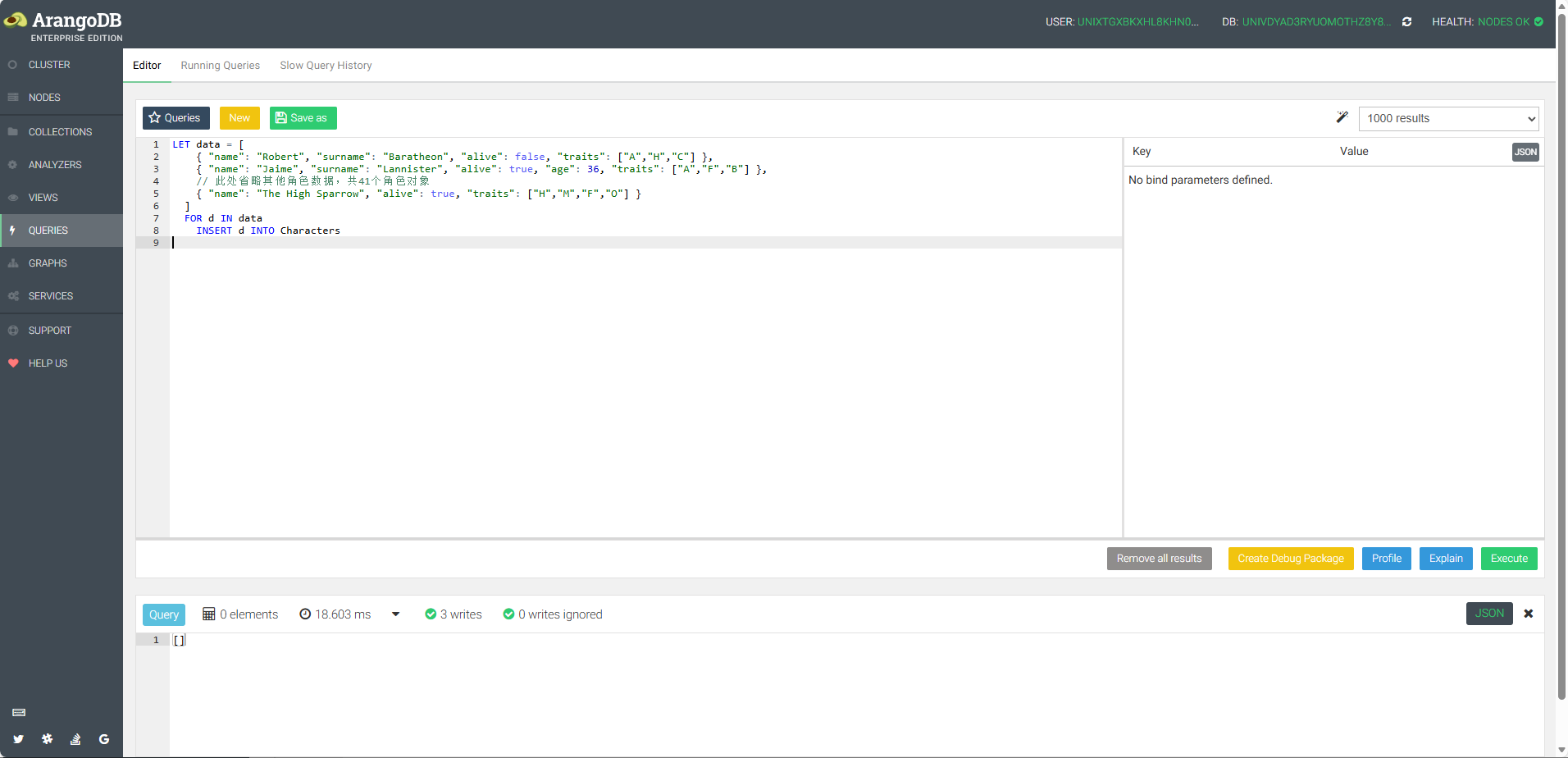Open GRAPHS in sidebar
Image resolution: width=1568 pixels, height=758 pixels.
[62, 263]
